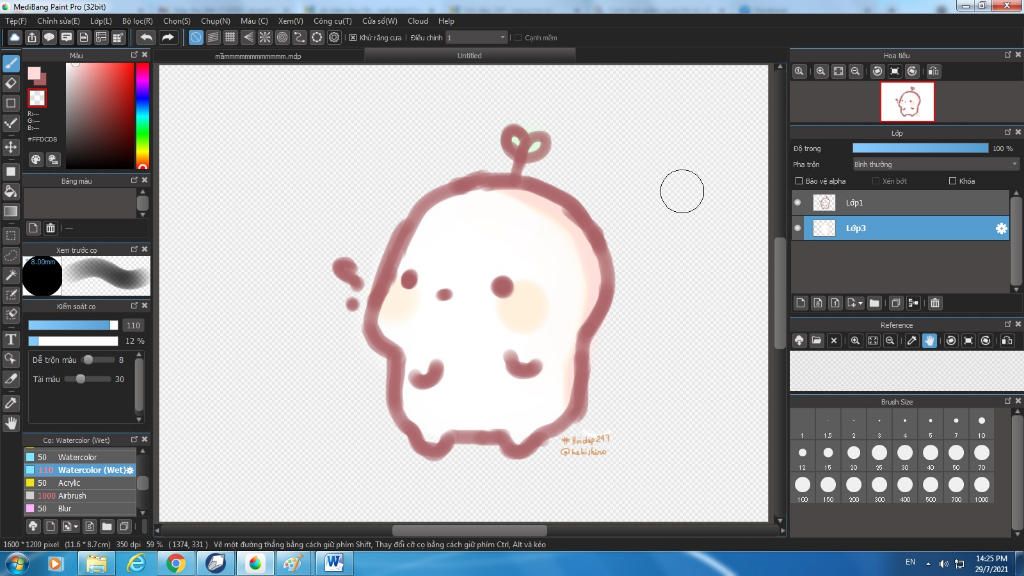Enable the grid snap guide
Viewport: 1024px width, 576px height.
click(230, 37)
